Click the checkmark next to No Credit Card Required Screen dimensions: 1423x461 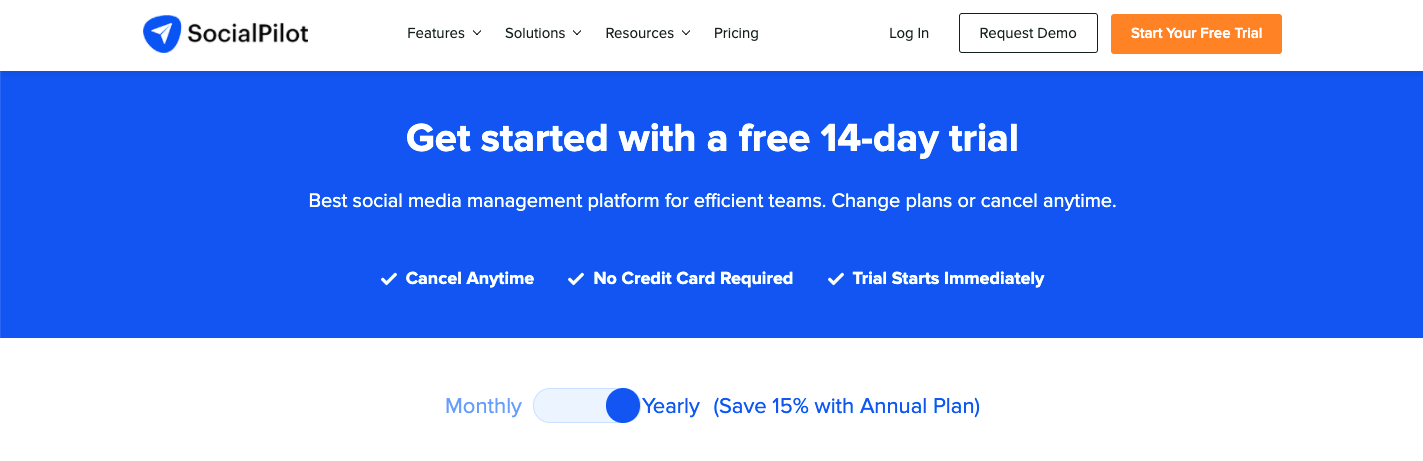coord(576,279)
